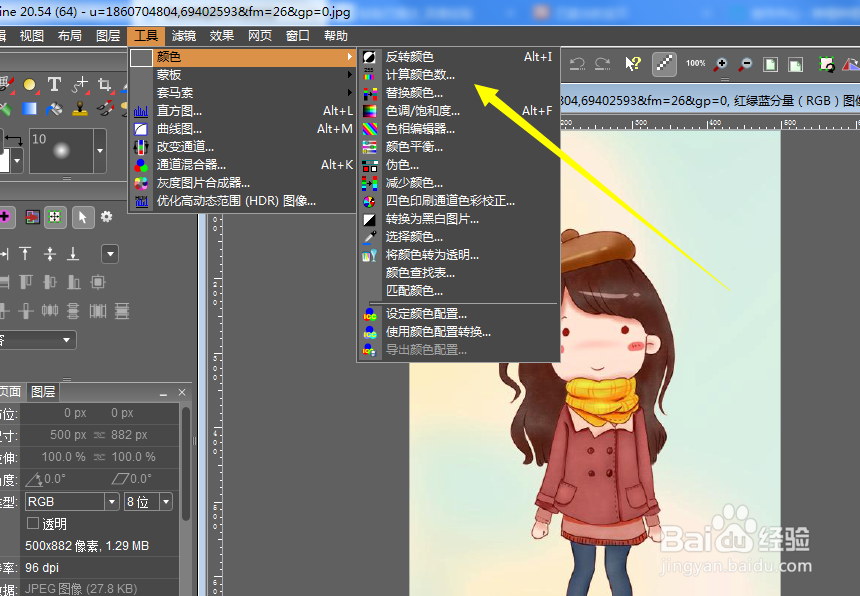Select 设定颜色配置... entry

[459, 314]
